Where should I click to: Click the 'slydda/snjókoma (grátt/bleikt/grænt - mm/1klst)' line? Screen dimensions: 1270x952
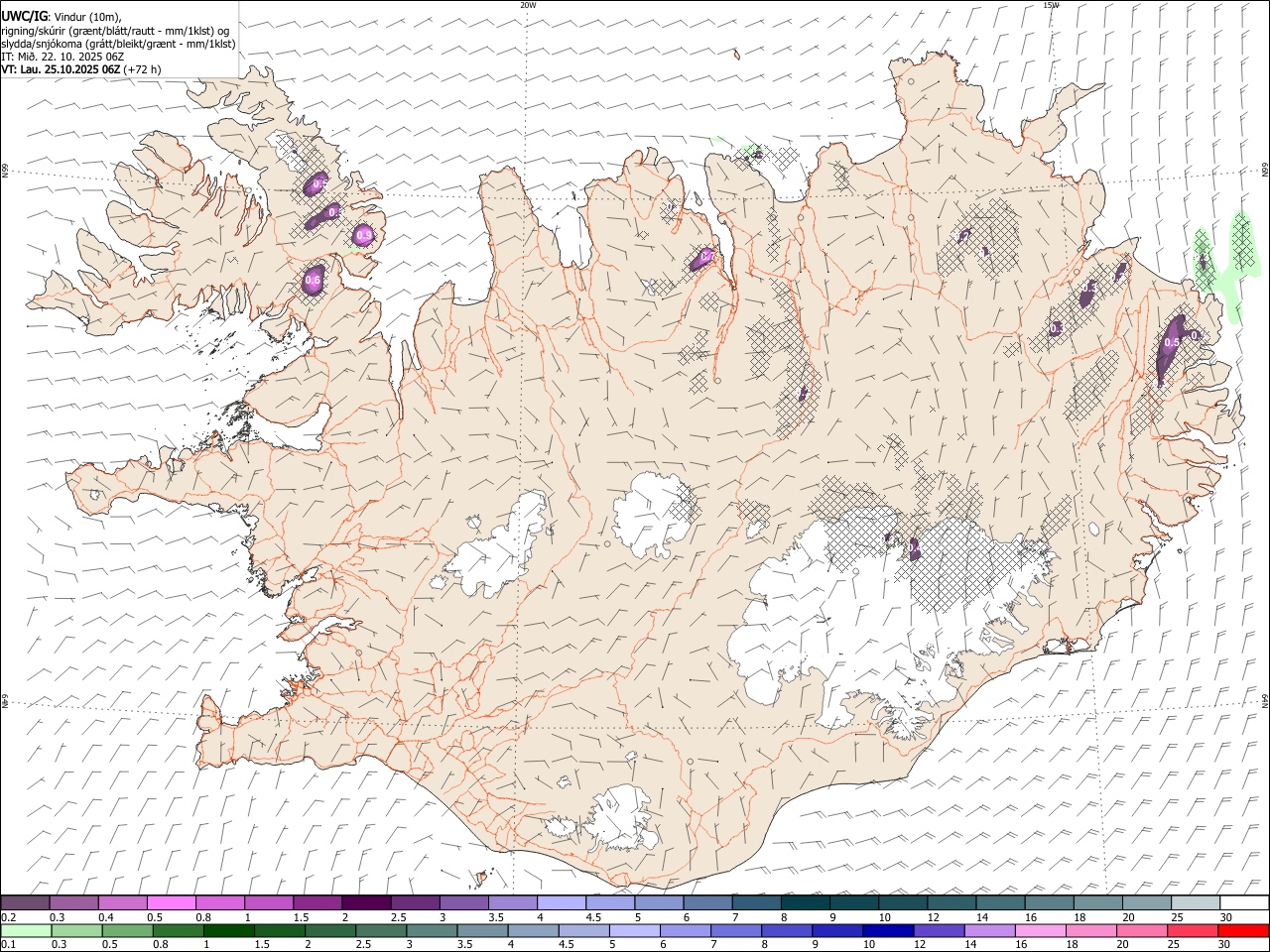point(118,44)
